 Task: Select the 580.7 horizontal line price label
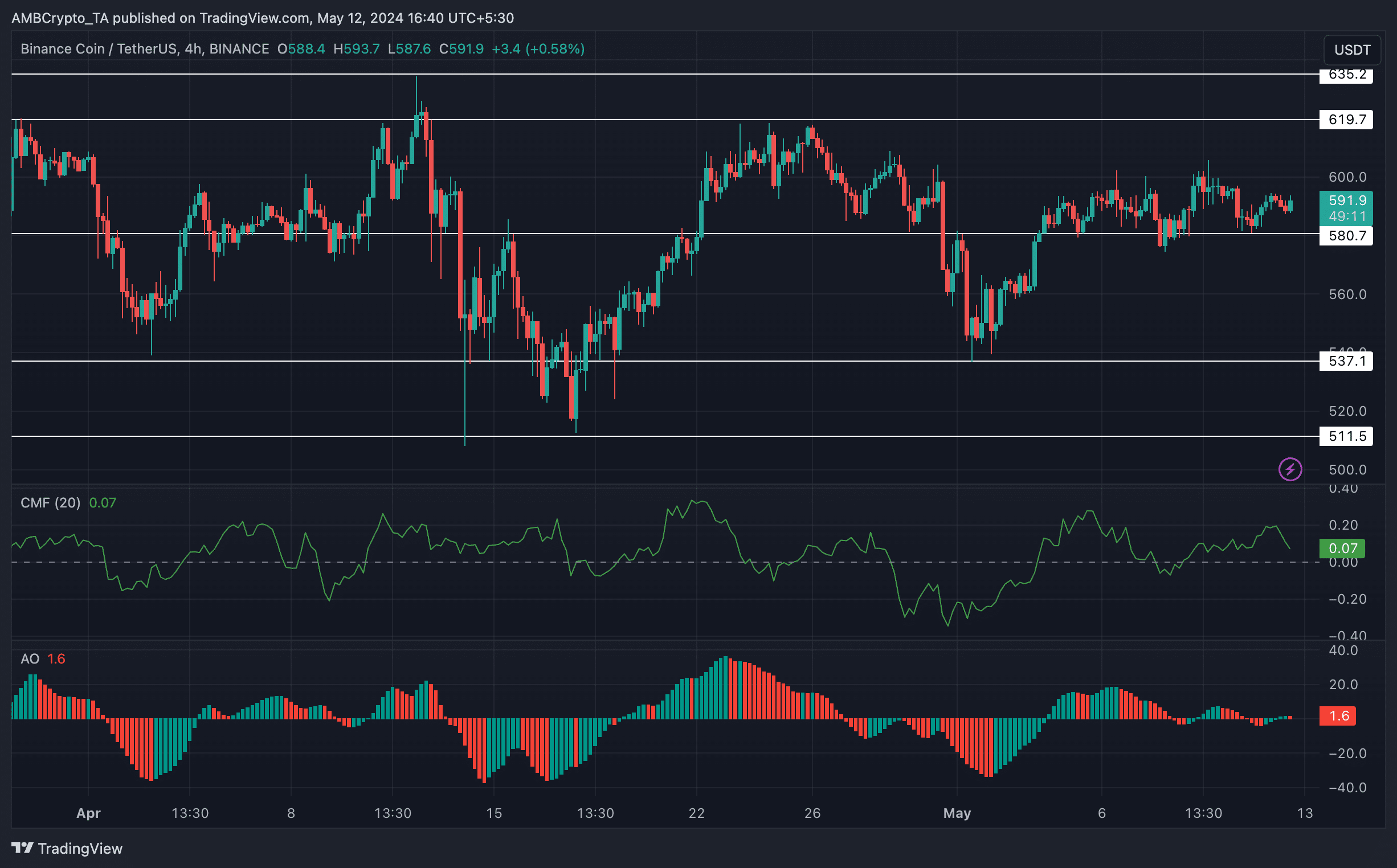(1346, 235)
